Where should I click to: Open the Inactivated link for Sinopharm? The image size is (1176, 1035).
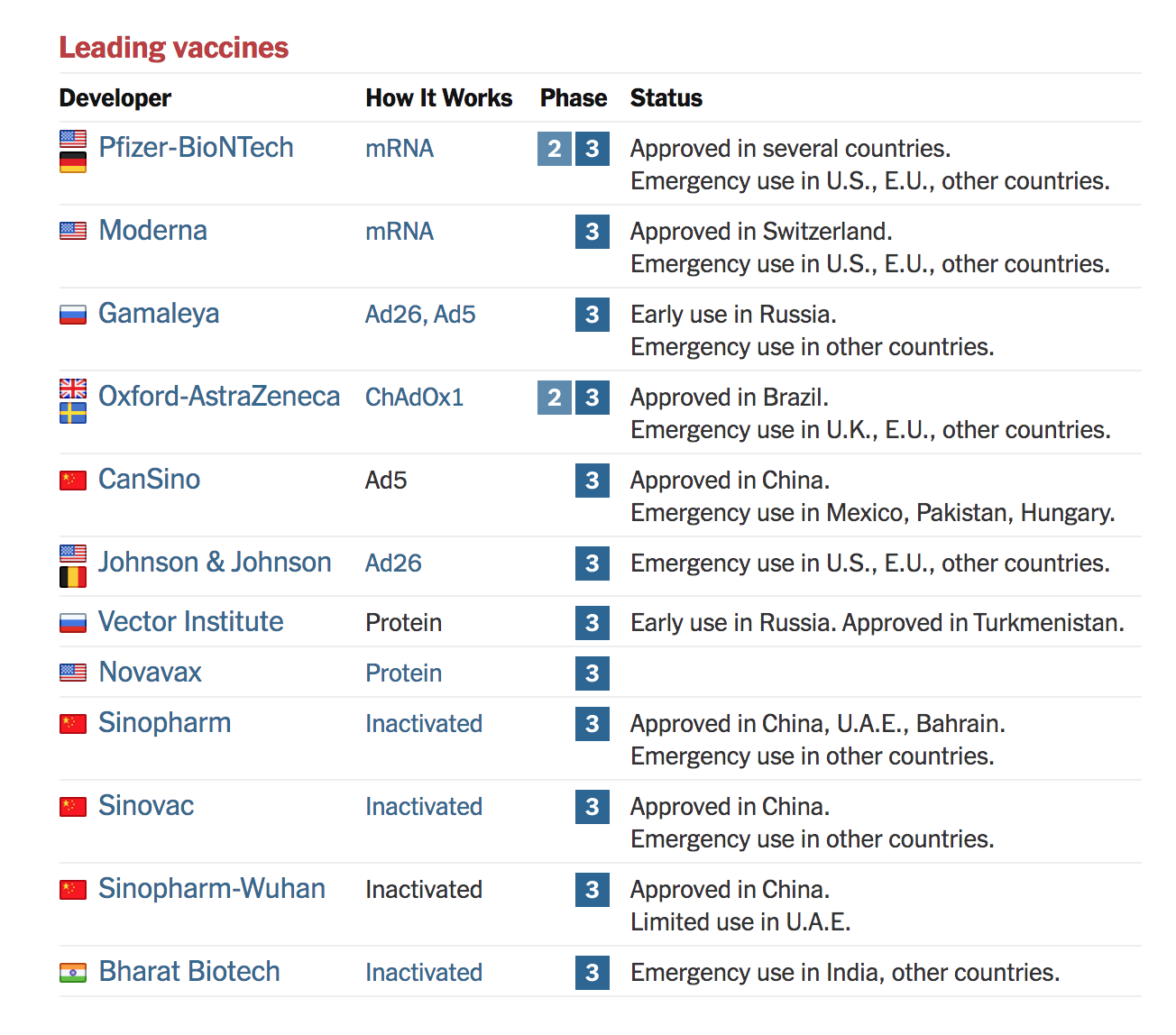pos(424,724)
